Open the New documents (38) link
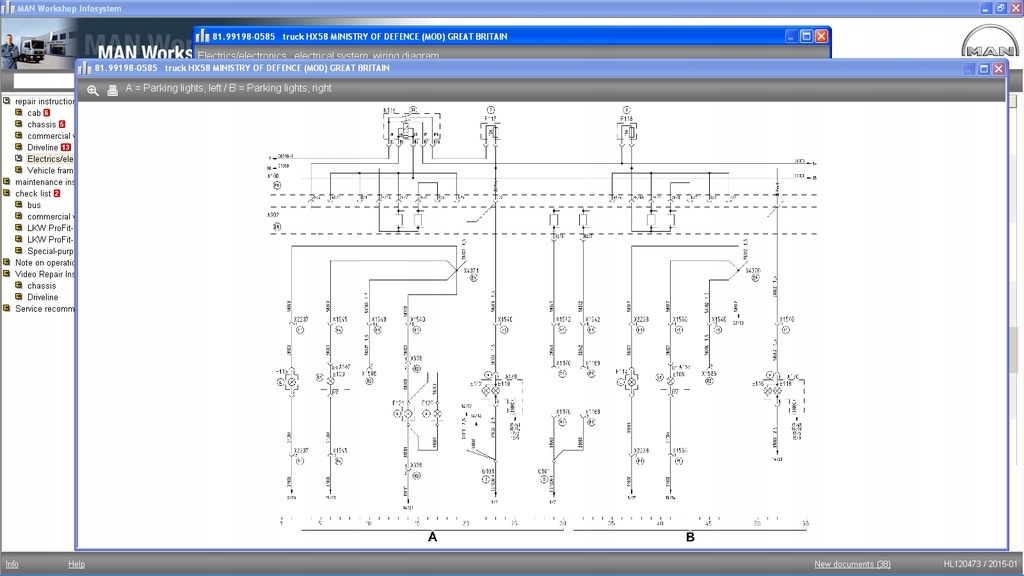 point(852,564)
